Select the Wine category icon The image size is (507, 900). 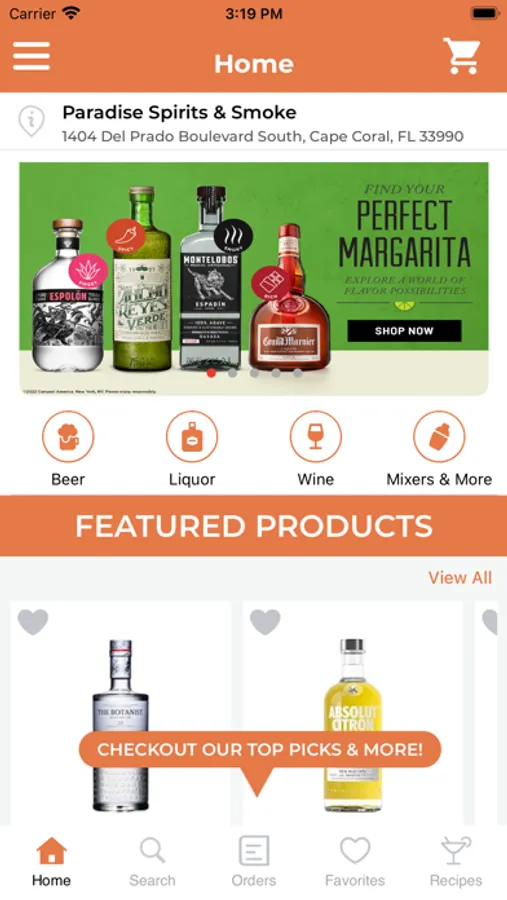315,436
